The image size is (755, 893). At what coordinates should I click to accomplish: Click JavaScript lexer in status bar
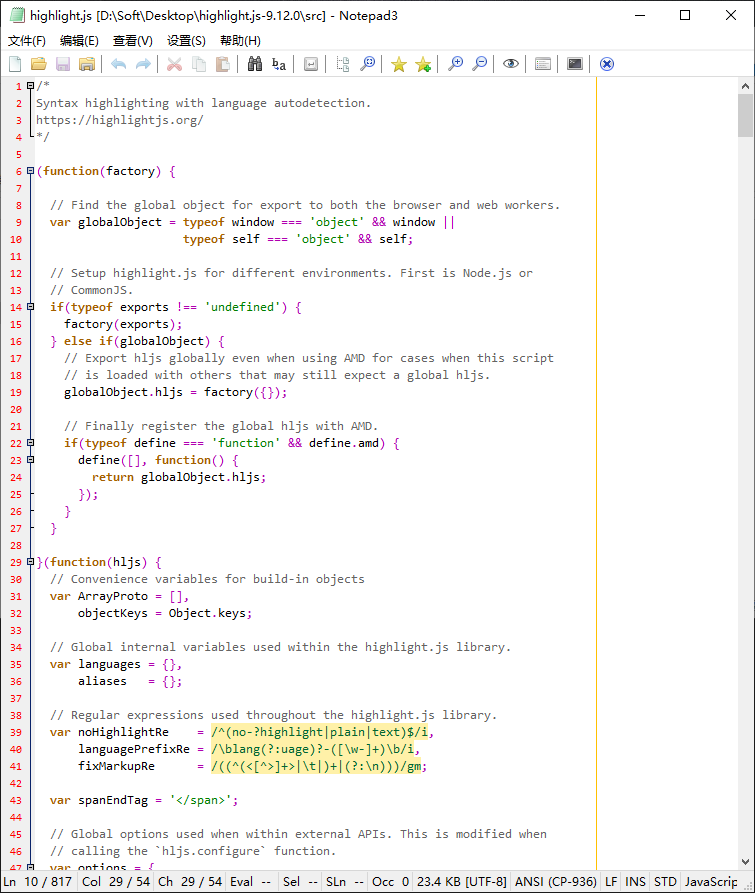click(x=711, y=882)
